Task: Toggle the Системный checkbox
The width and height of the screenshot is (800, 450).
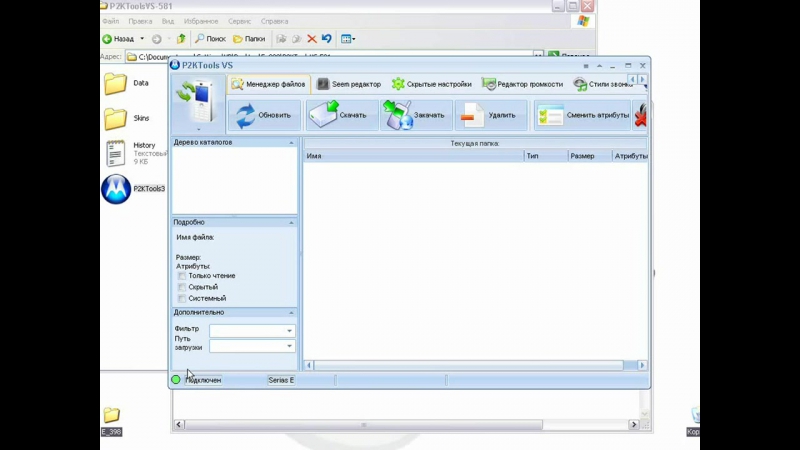Action: pos(182,298)
